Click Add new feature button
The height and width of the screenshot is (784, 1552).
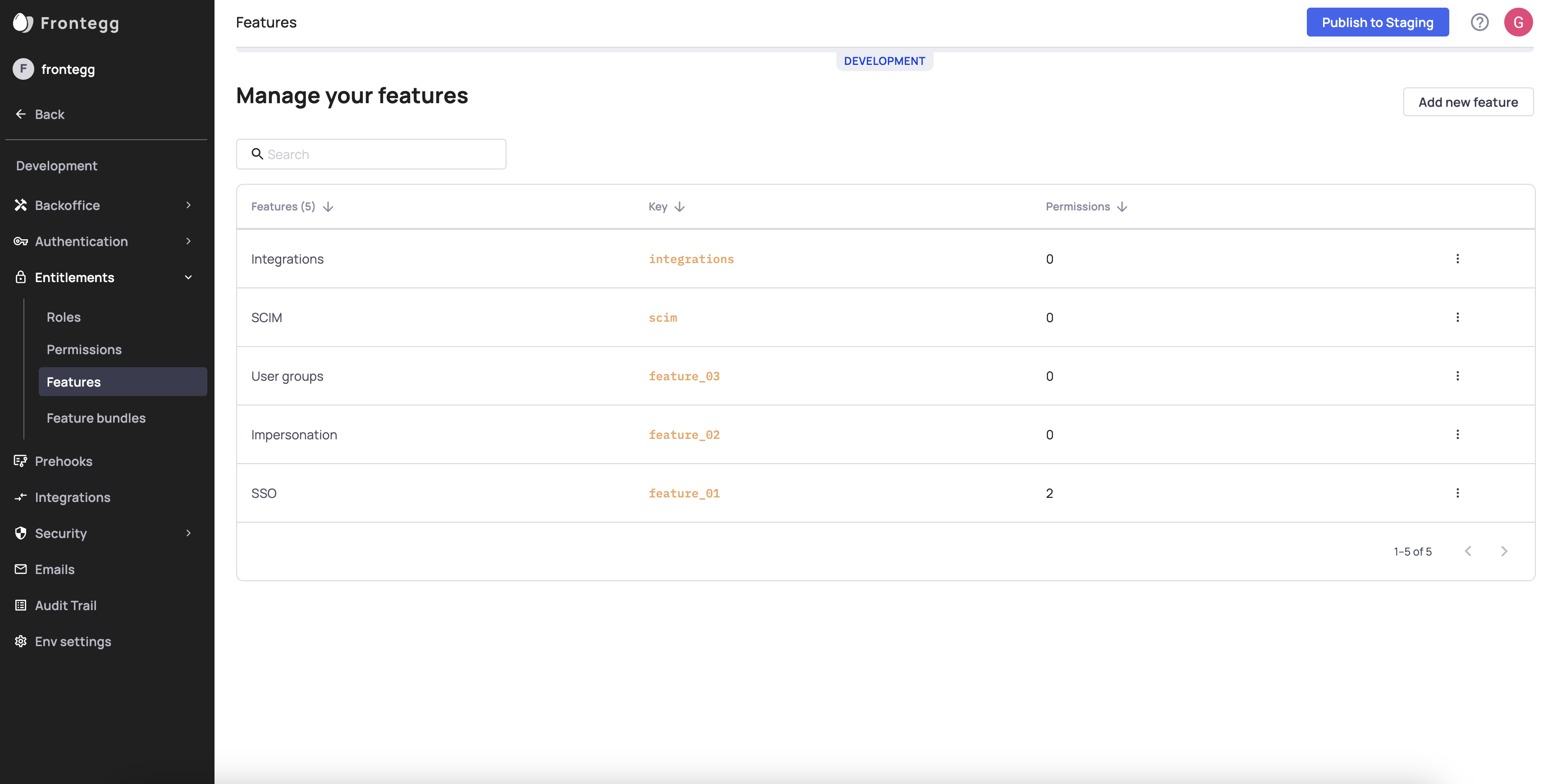[1468, 102]
